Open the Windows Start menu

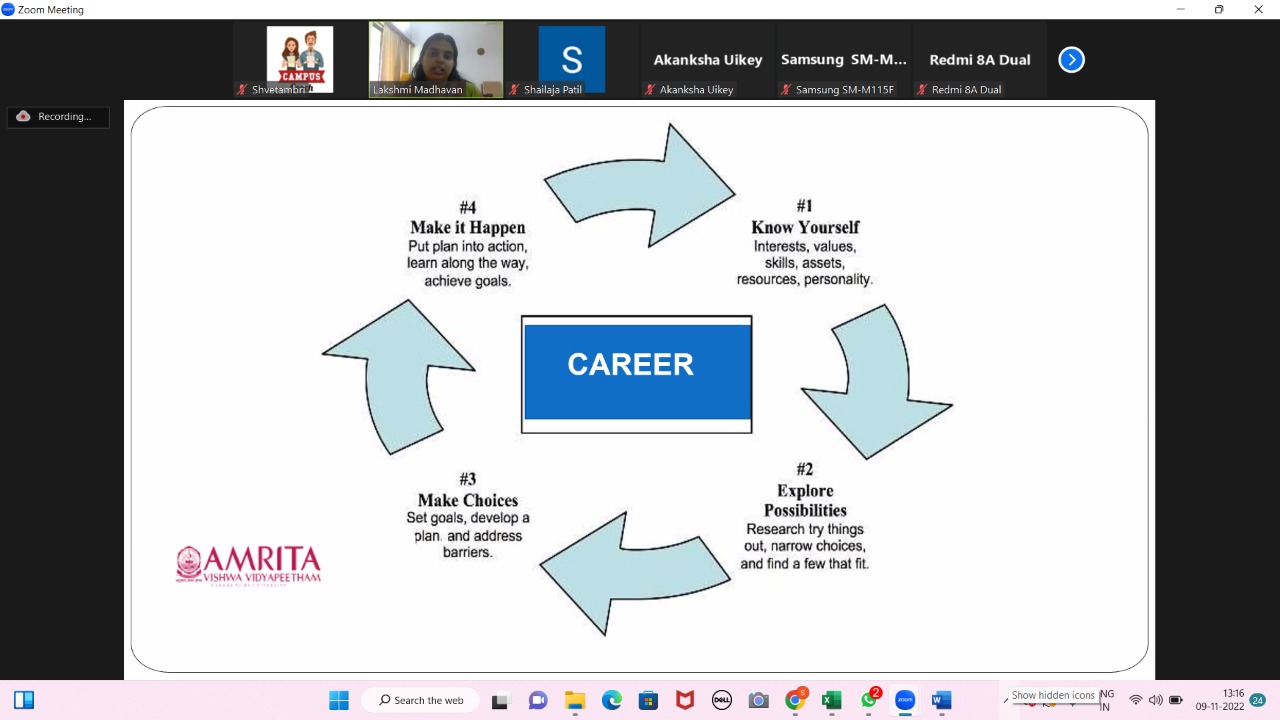pos(339,700)
